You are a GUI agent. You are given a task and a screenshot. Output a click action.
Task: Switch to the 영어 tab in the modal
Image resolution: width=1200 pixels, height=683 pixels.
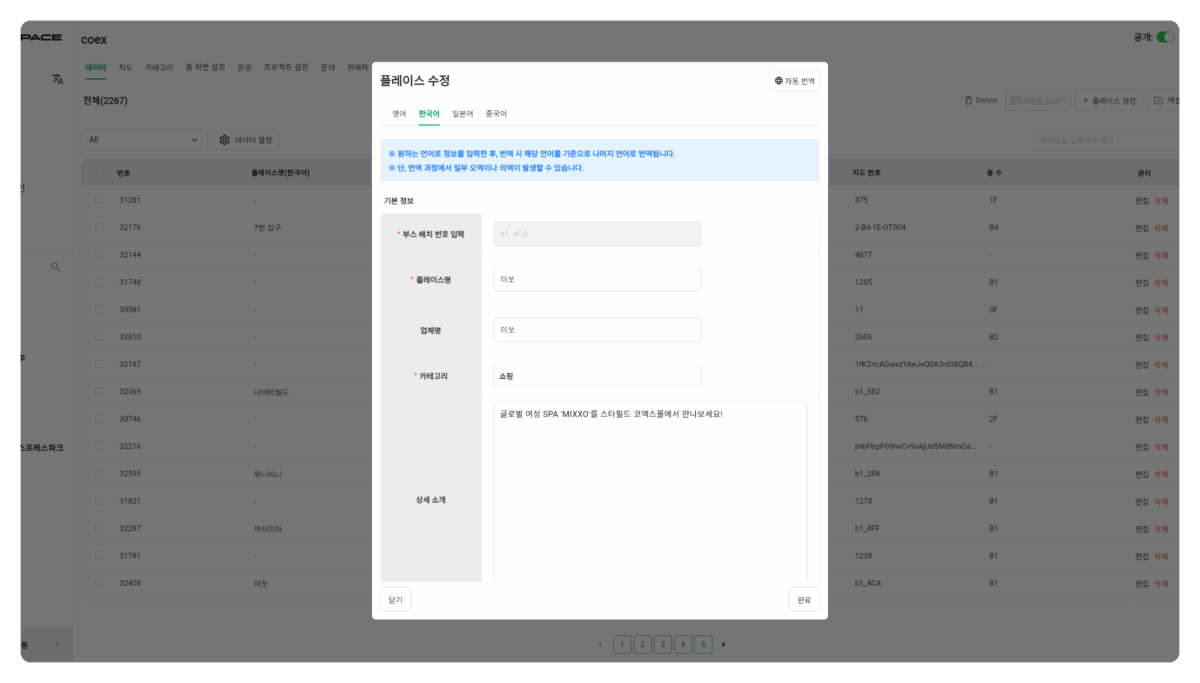(399, 114)
